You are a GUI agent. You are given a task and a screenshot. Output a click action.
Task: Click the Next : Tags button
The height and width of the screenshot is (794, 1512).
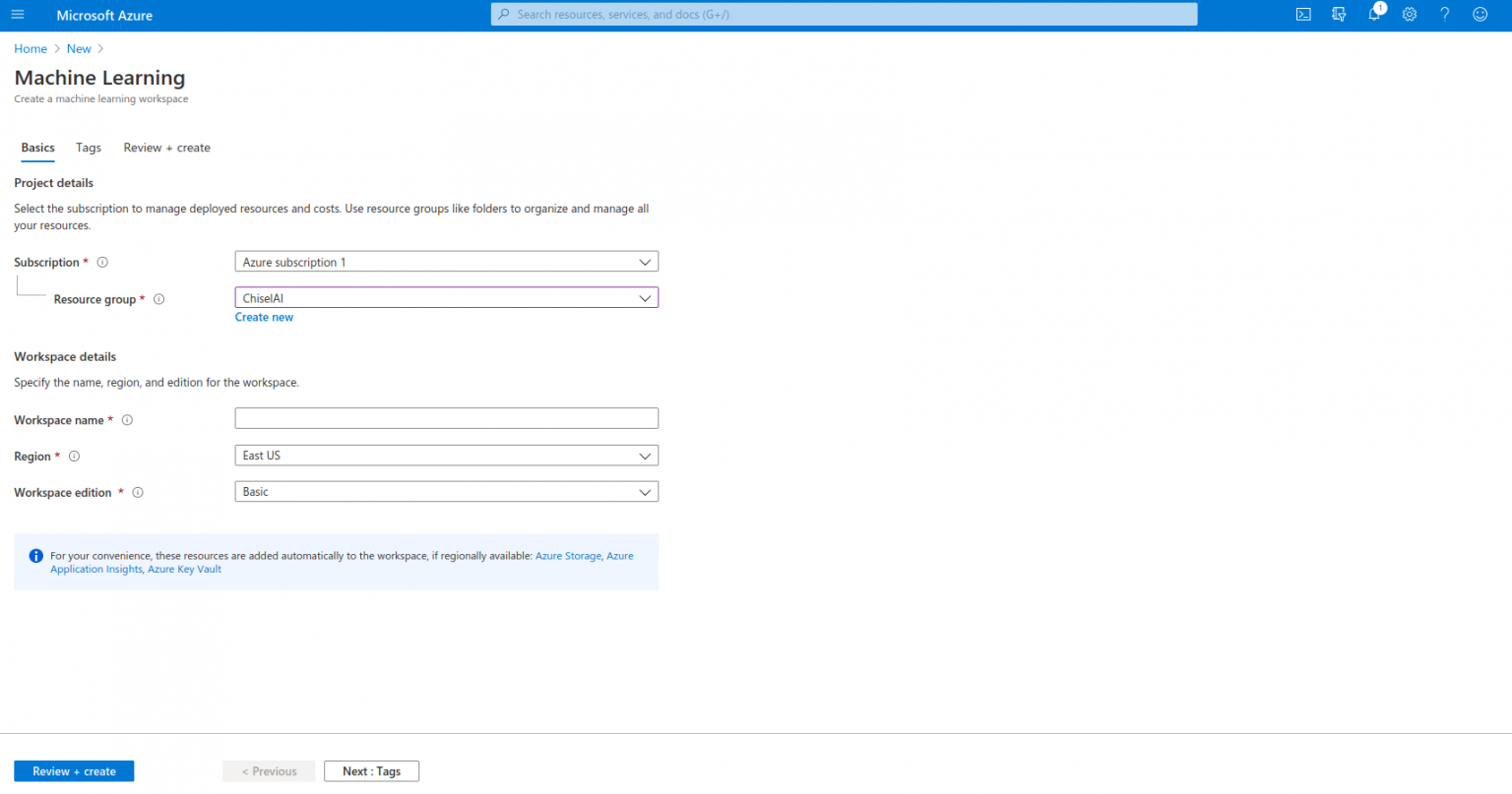click(371, 771)
